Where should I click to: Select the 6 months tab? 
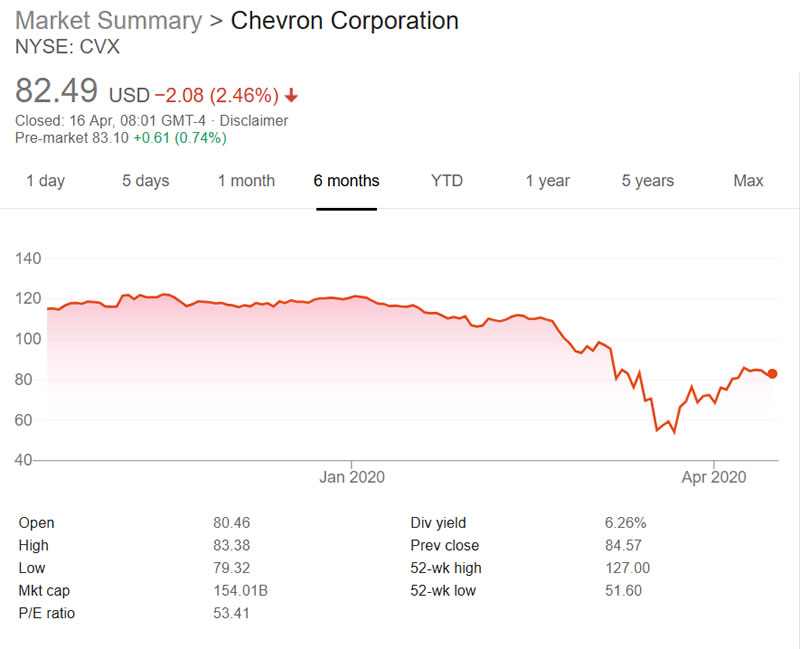(346, 181)
